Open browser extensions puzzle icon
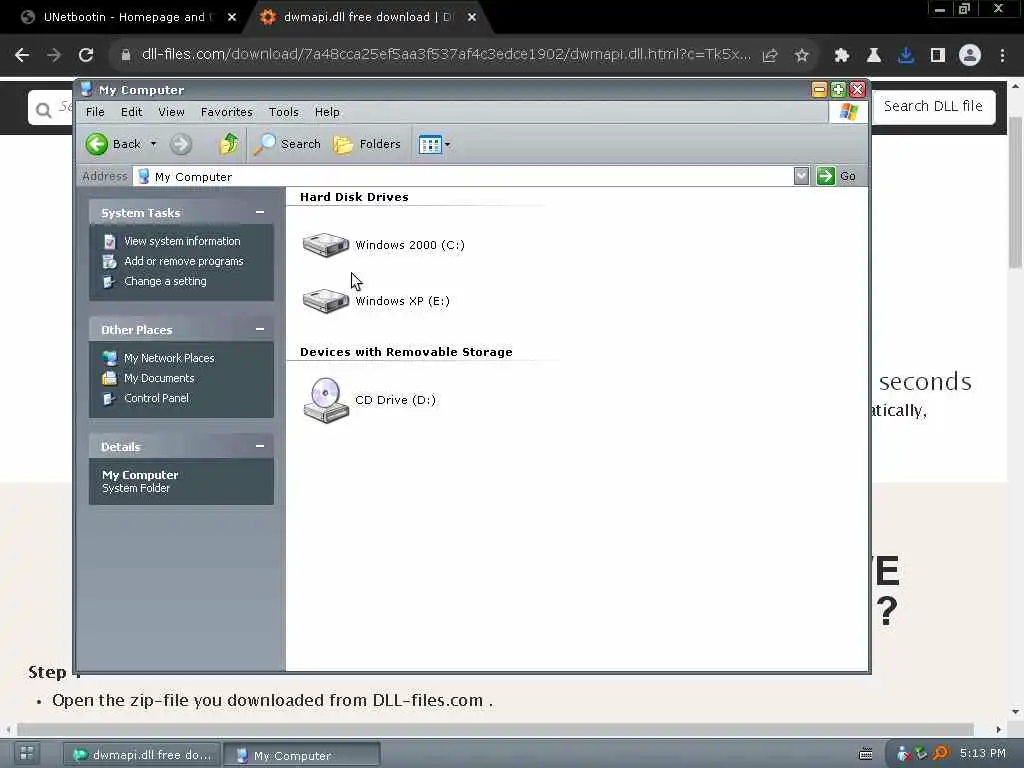1024x768 pixels. 842,56
